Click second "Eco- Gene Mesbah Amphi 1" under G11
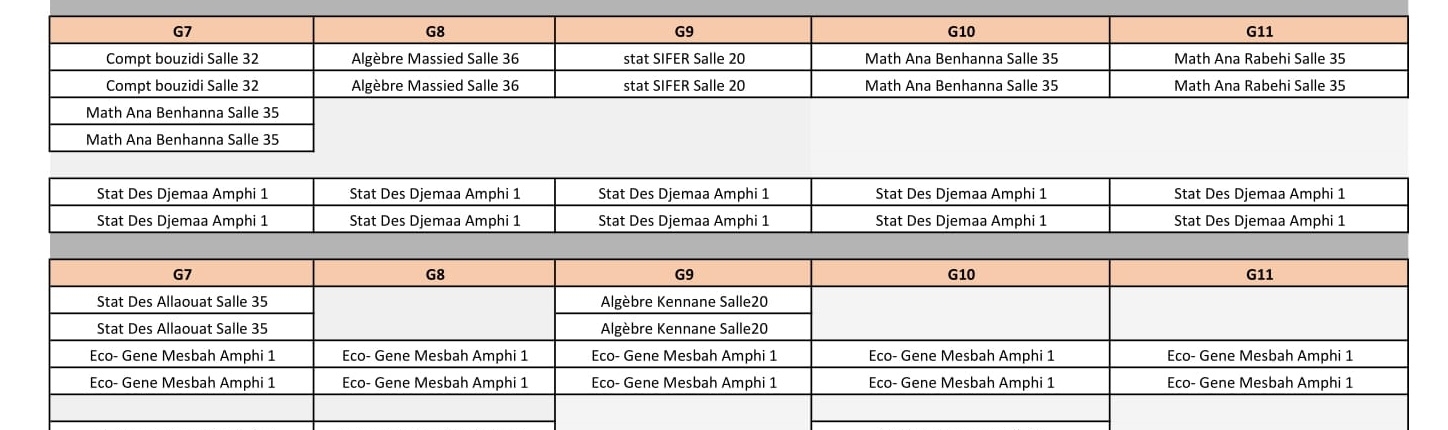1448x430 pixels. click(1259, 382)
